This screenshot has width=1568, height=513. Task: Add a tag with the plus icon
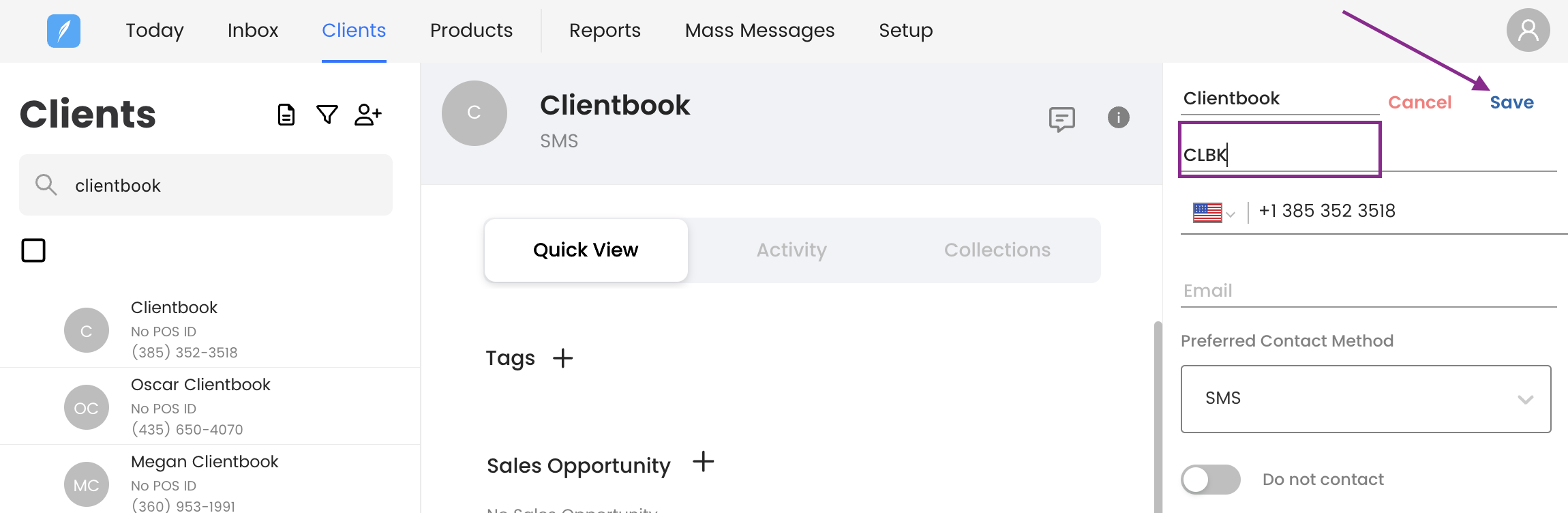[563, 358]
